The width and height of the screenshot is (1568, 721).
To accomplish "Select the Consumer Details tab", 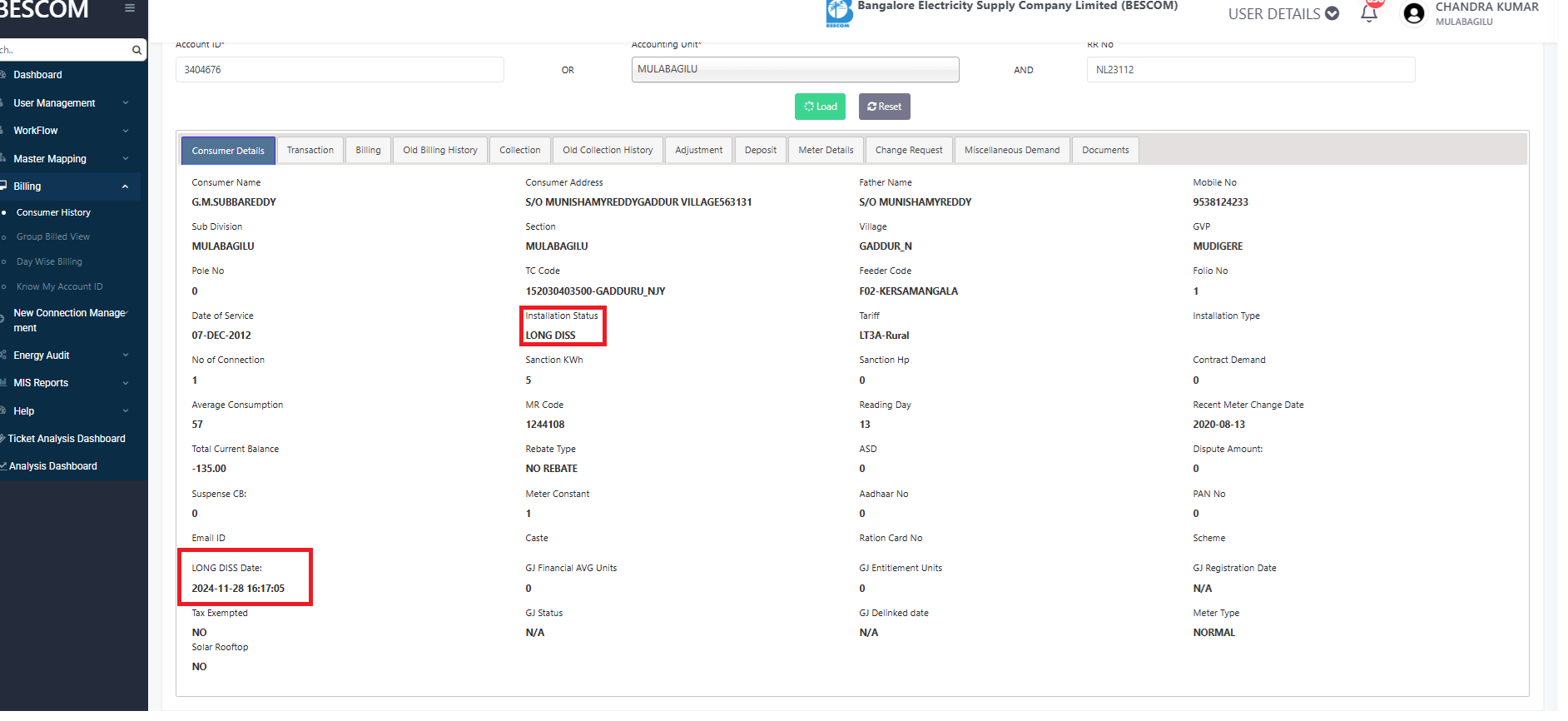I will tap(228, 151).
